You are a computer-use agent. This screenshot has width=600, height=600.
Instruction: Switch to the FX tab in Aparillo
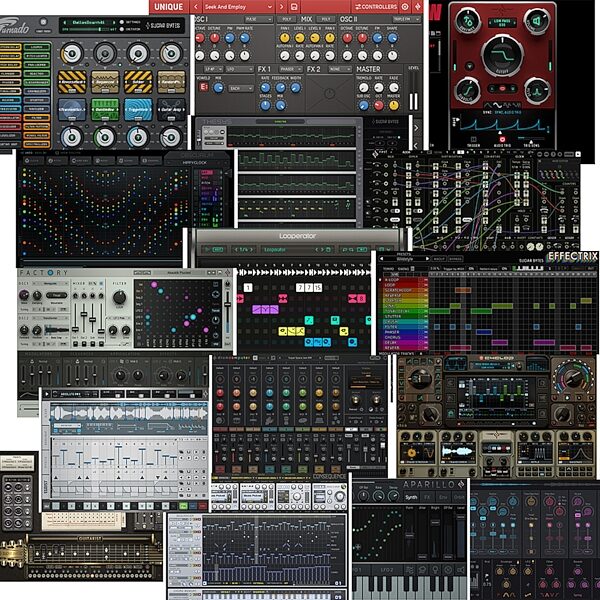(x=427, y=497)
